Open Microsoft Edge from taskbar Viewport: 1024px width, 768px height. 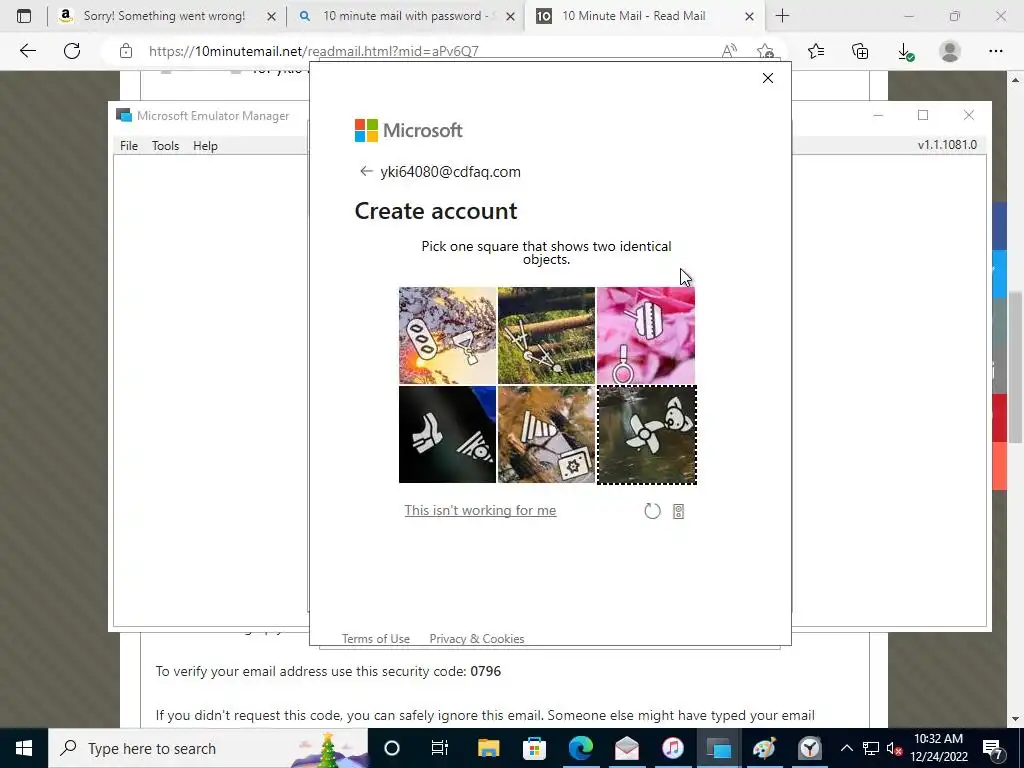(581, 748)
